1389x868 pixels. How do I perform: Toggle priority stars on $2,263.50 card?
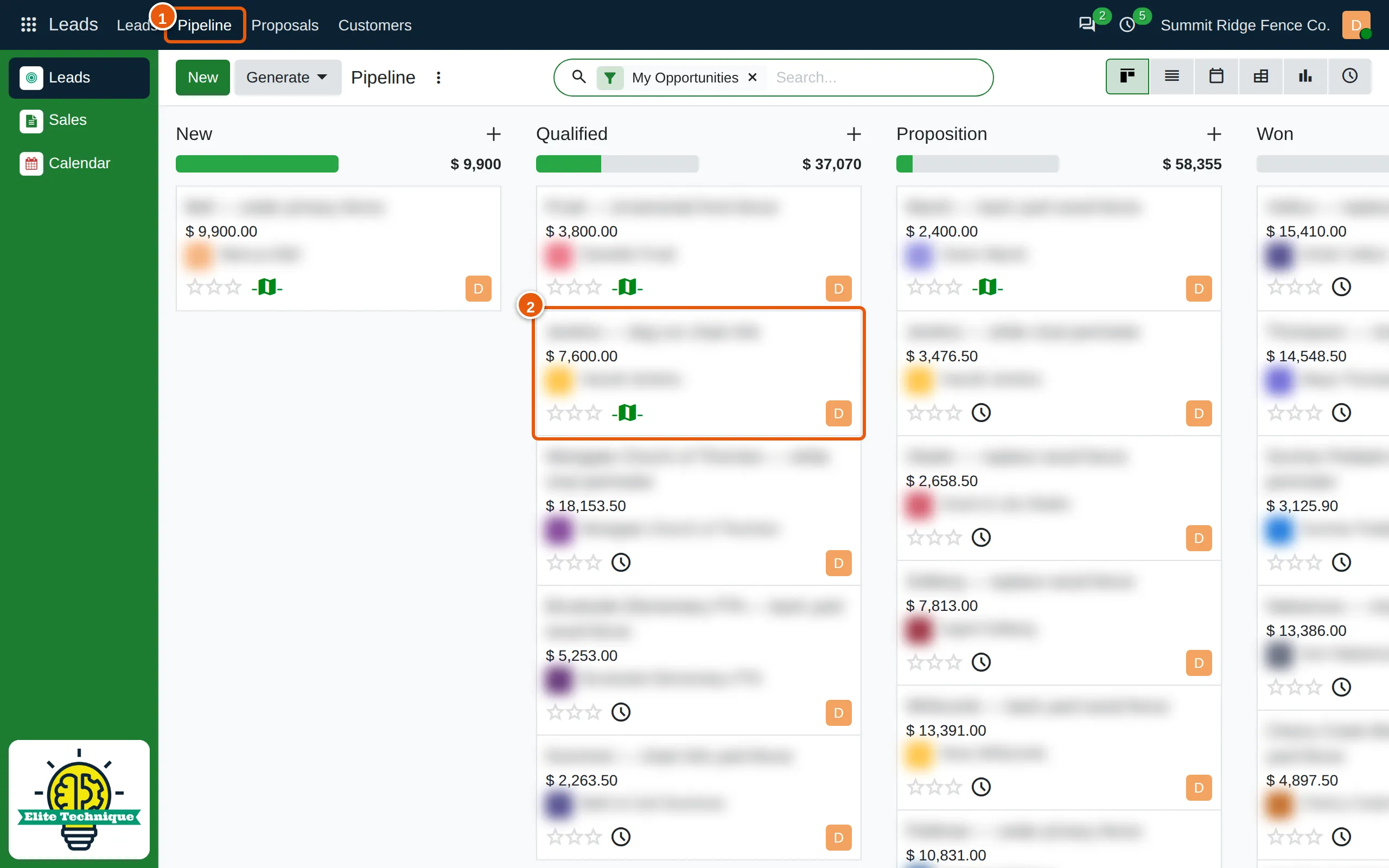point(574,837)
